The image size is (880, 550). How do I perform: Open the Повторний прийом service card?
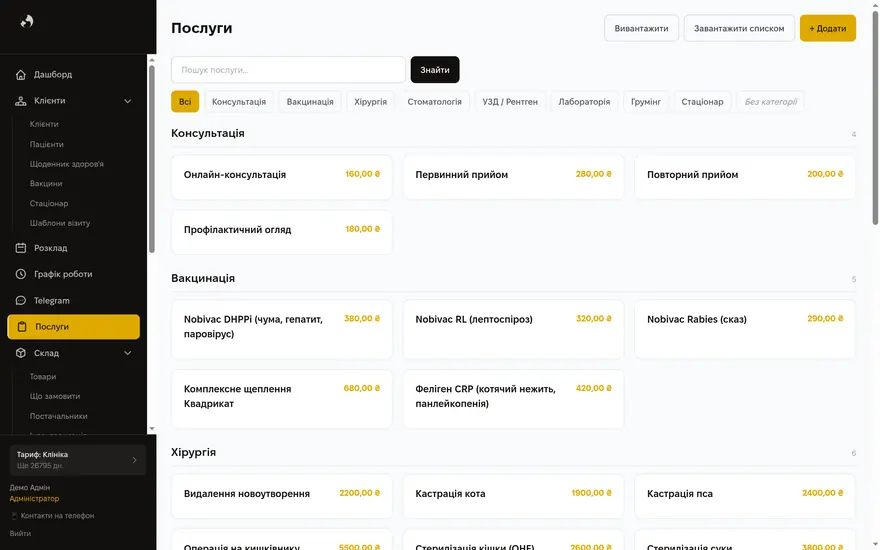click(745, 177)
